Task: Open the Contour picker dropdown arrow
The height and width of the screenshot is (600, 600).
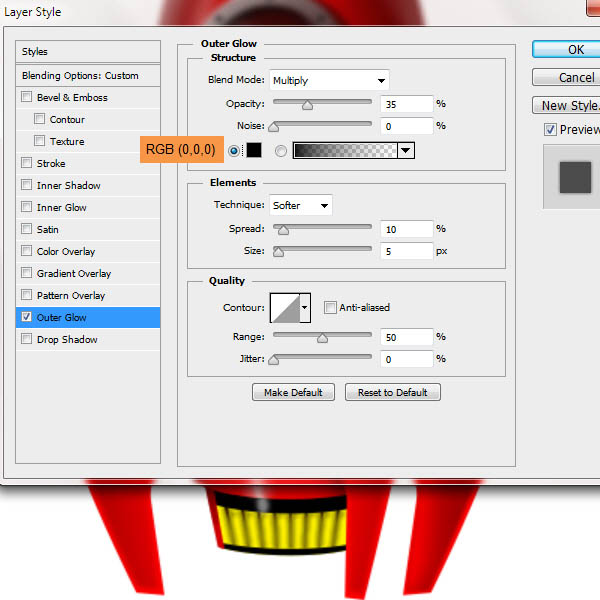Action: point(306,307)
